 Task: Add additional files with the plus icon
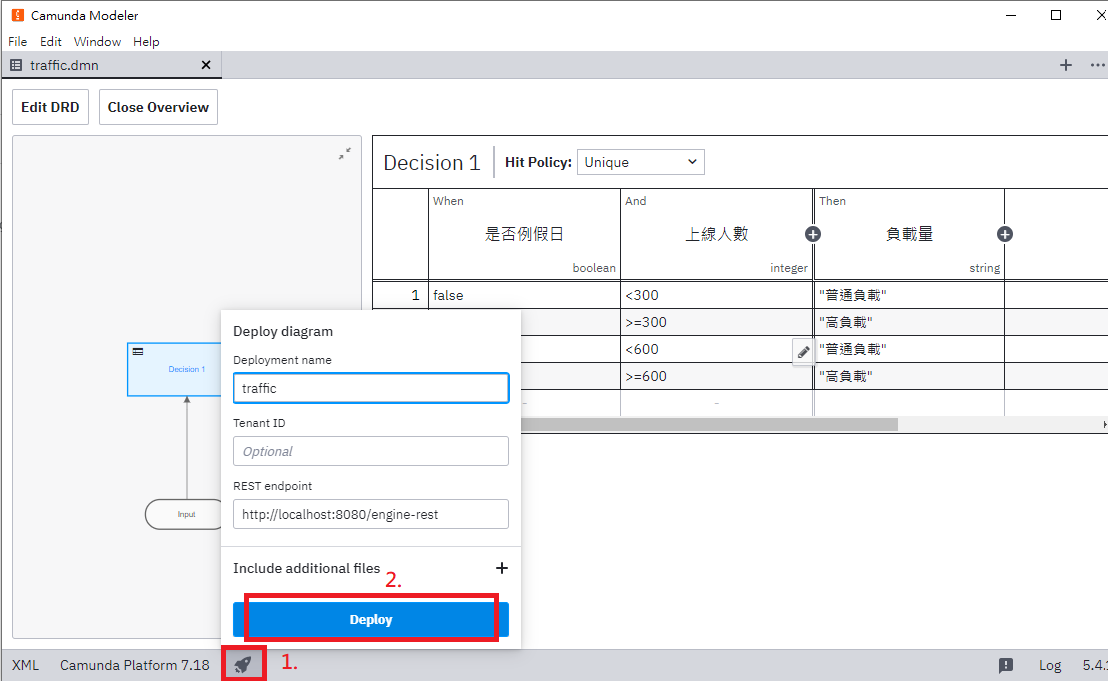[502, 568]
